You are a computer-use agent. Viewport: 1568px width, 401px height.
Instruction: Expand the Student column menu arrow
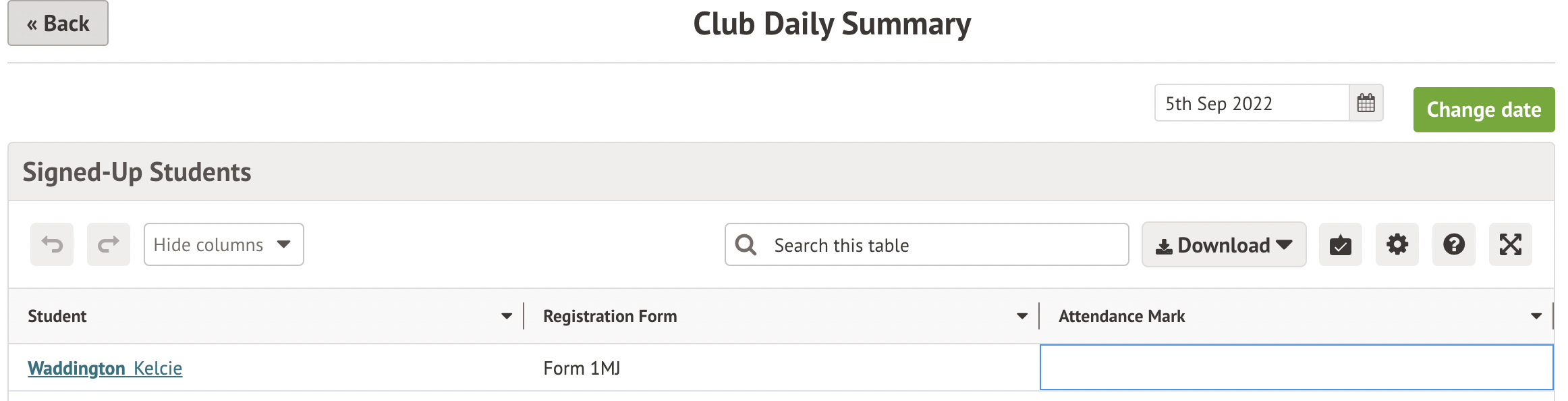coord(507,316)
